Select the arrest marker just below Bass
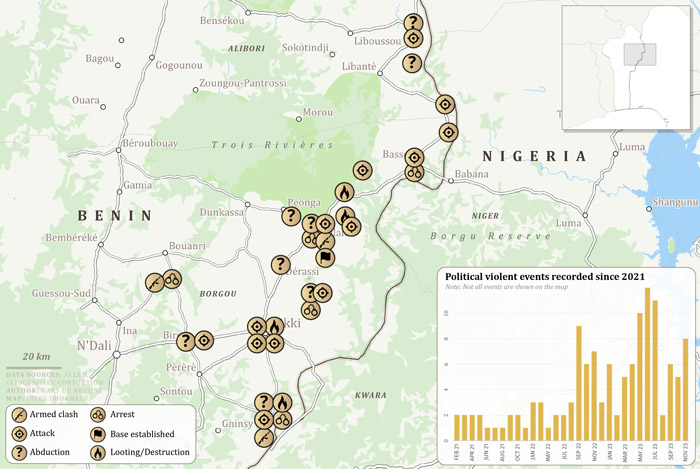This screenshot has width=700, height=469. pyautogui.click(x=414, y=173)
